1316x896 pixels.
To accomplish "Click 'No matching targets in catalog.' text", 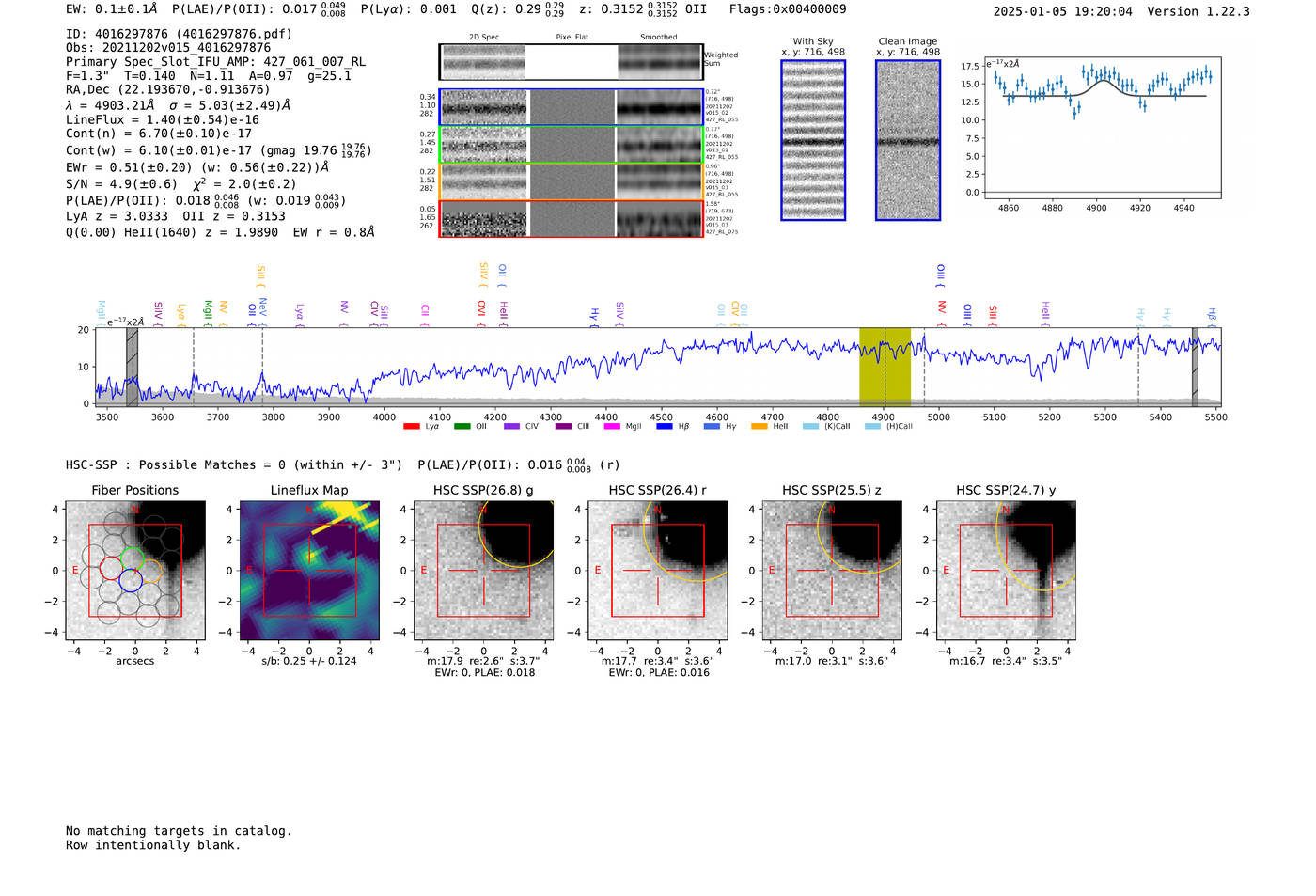I will pyautogui.click(x=179, y=831).
